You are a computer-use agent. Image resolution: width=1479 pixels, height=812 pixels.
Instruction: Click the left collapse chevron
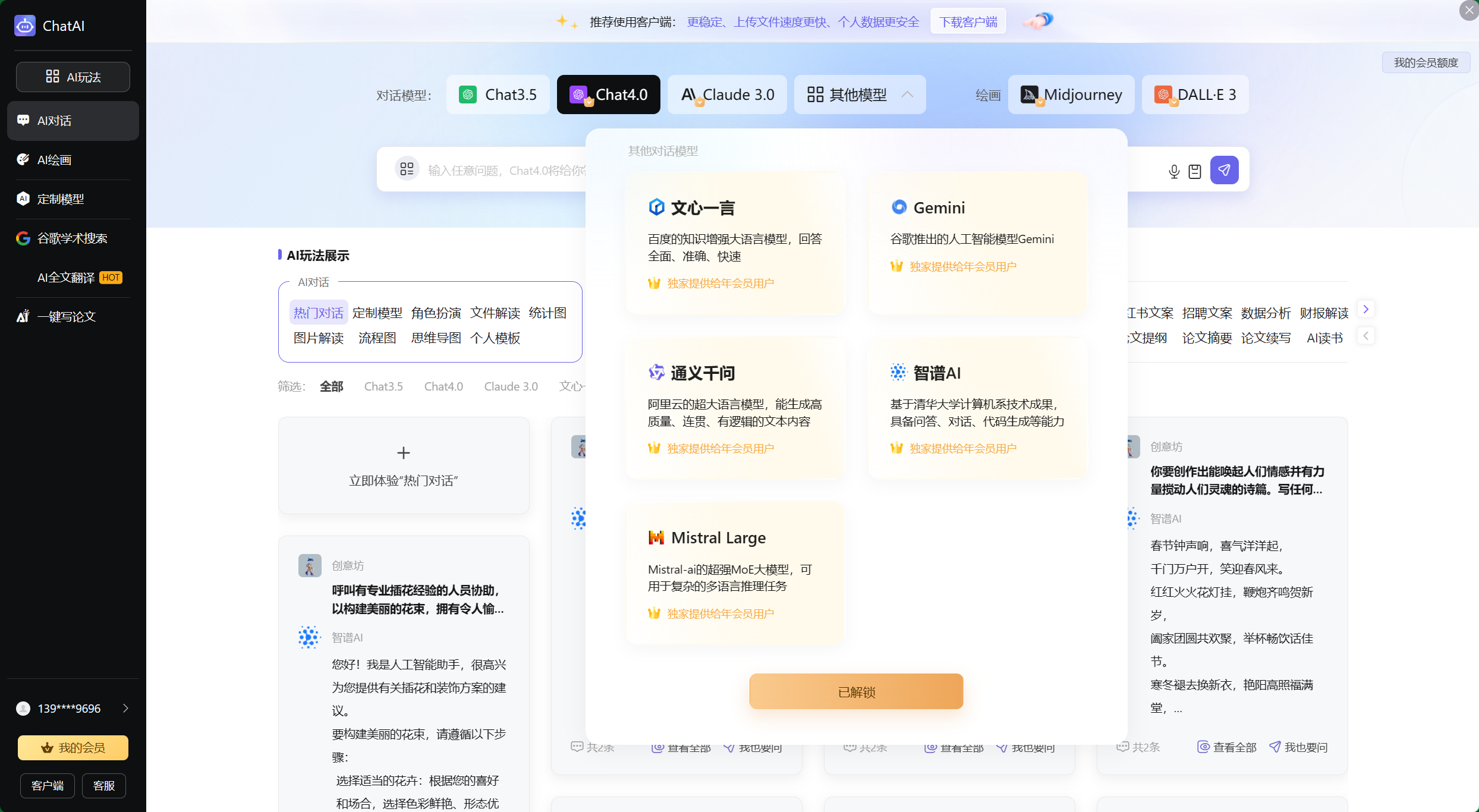pos(1365,335)
